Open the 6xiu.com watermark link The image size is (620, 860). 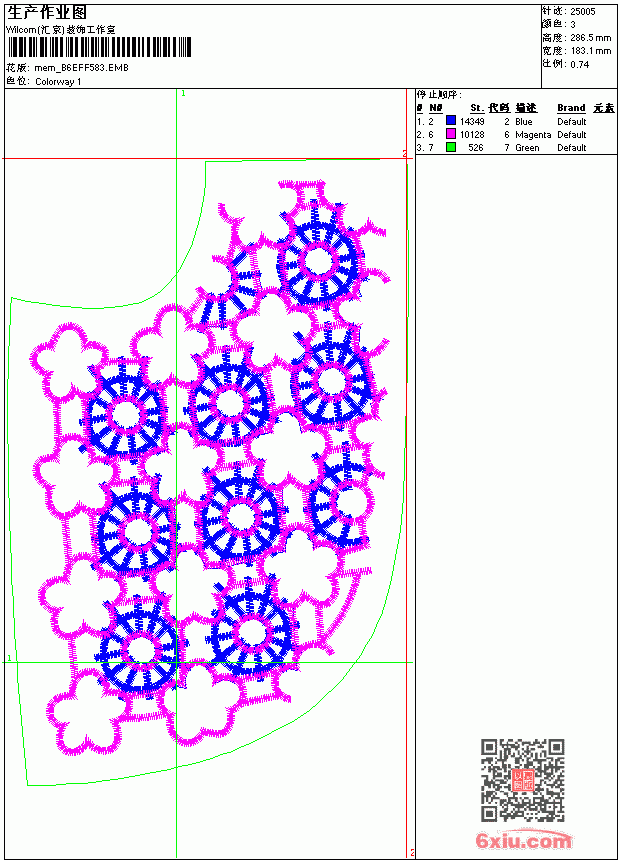[523, 840]
